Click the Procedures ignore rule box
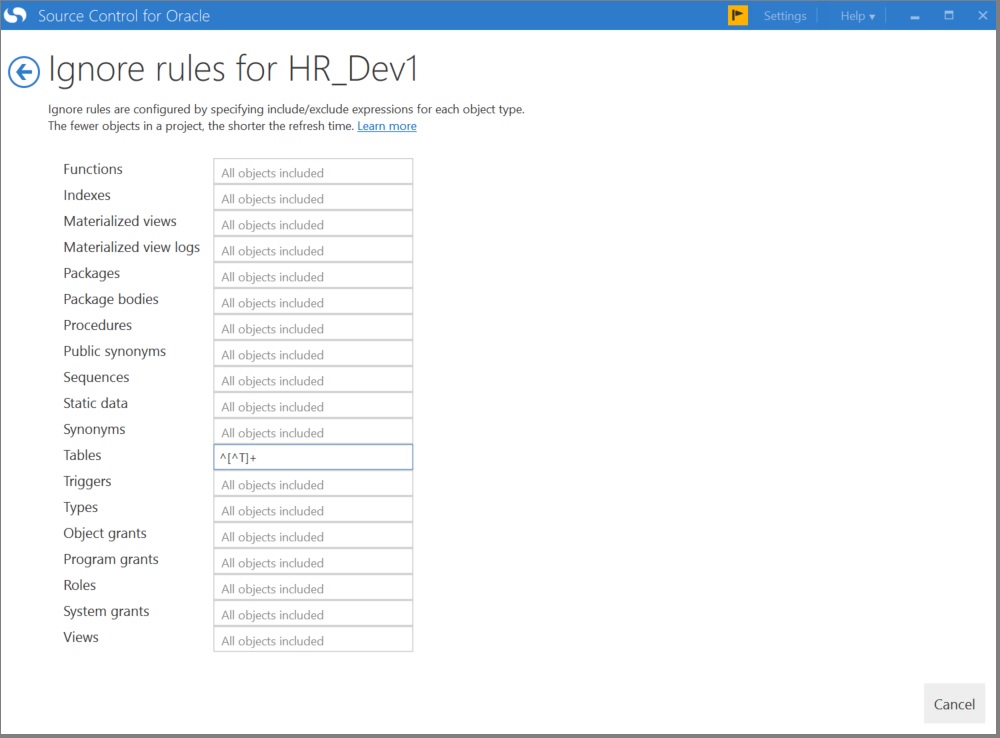The height and width of the screenshot is (738, 1000). (312, 327)
